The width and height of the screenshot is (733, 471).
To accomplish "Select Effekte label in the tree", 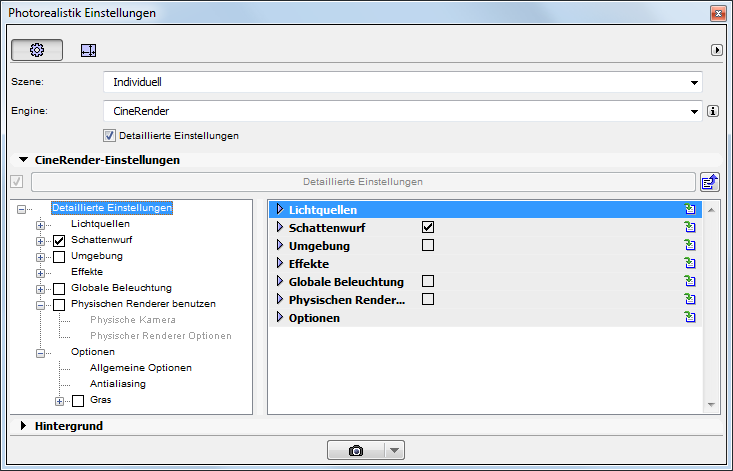I will (87, 271).
